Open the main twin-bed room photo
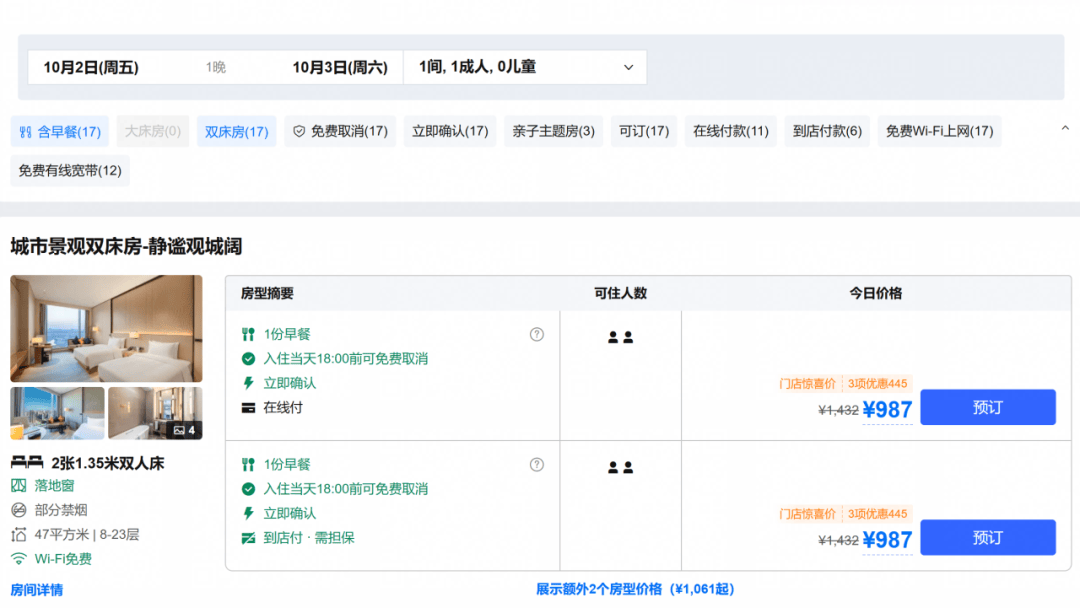Screen dimensions: 1080x608 [x=106, y=328]
